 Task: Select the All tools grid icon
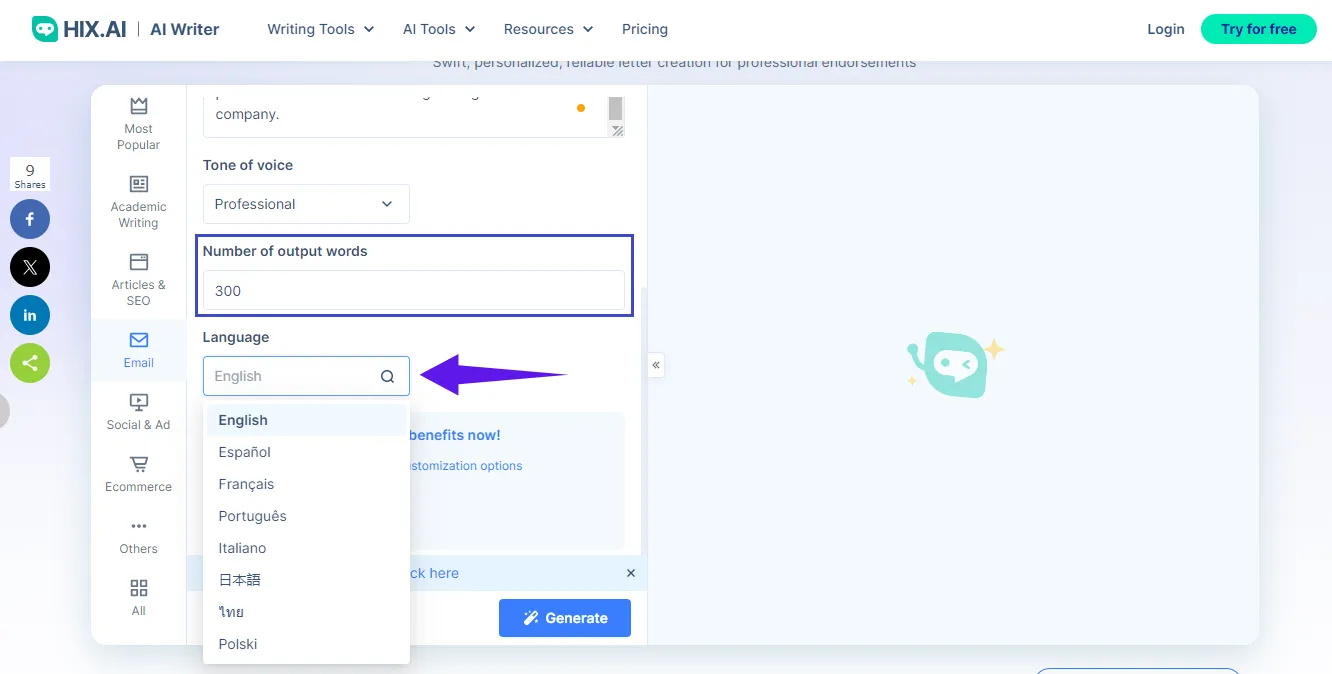[x=138, y=595]
